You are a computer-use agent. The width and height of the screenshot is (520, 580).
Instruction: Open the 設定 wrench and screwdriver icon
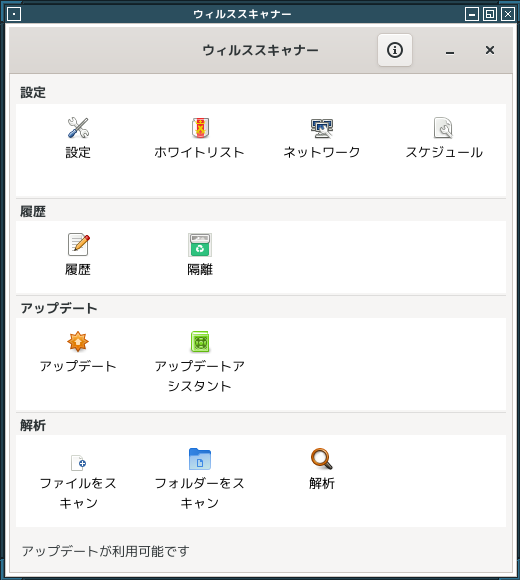(78, 128)
